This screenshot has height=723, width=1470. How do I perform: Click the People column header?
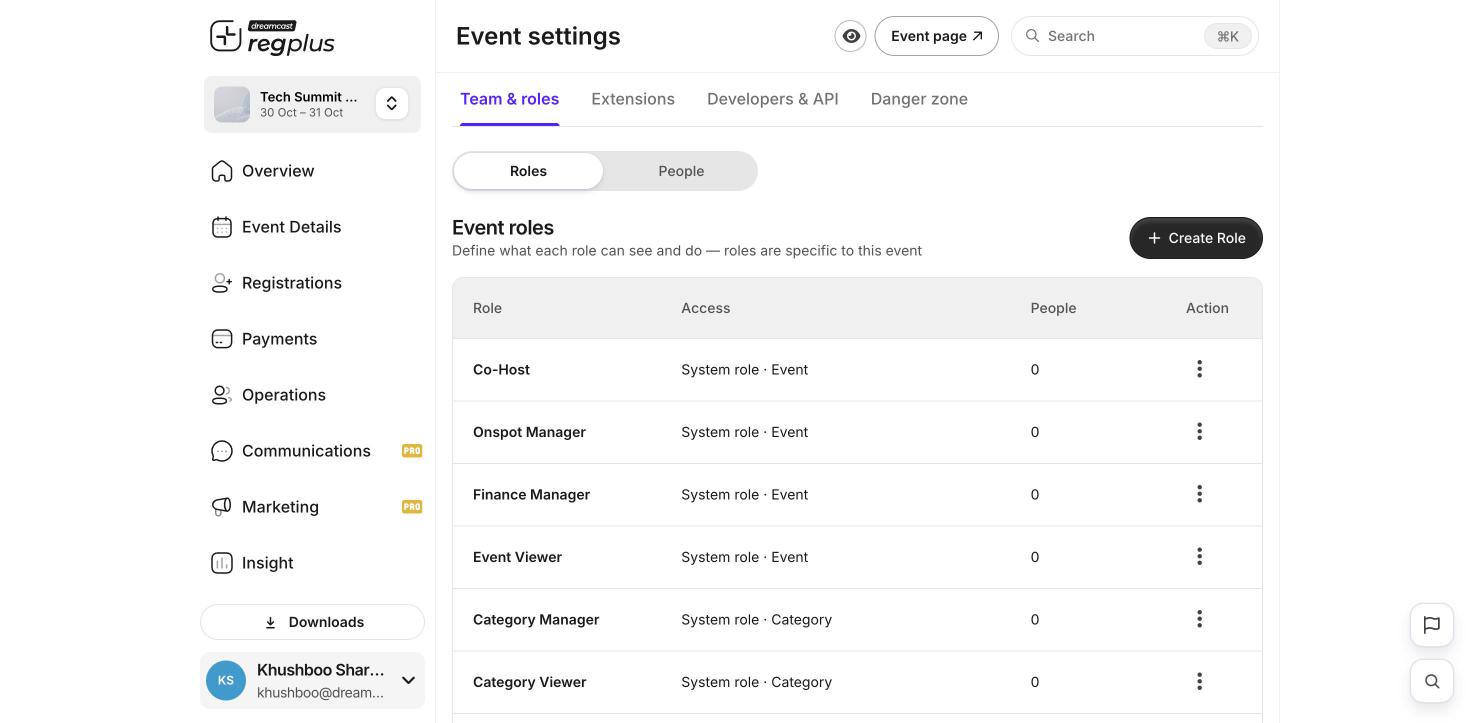click(x=1053, y=308)
